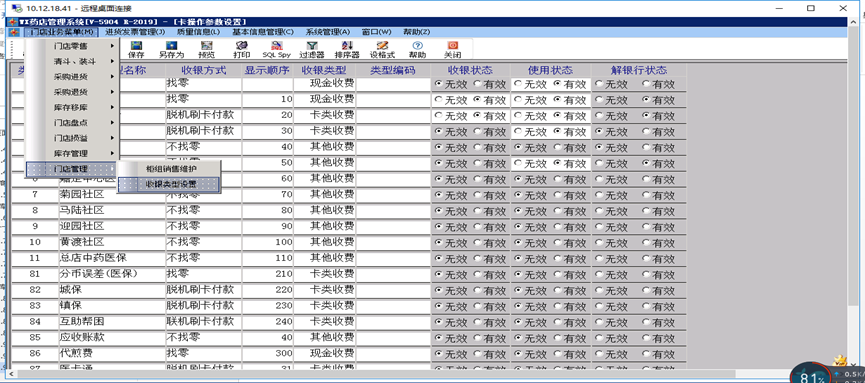This screenshot has height=383, width=865.
Task: Select the 互助帮困 name cell
Action: (x=112, y=321)
